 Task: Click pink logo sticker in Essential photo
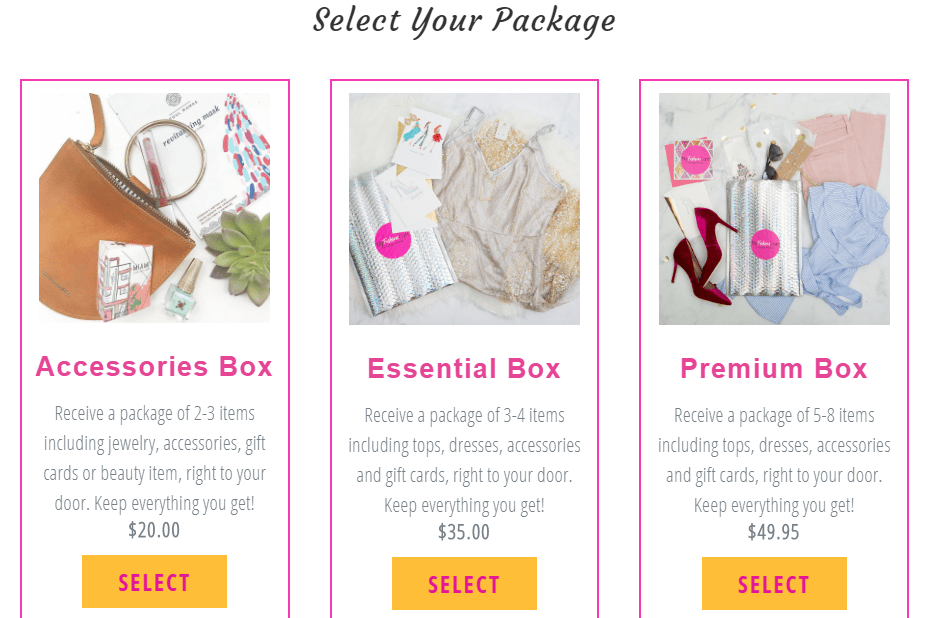click(x=393, y=241)
